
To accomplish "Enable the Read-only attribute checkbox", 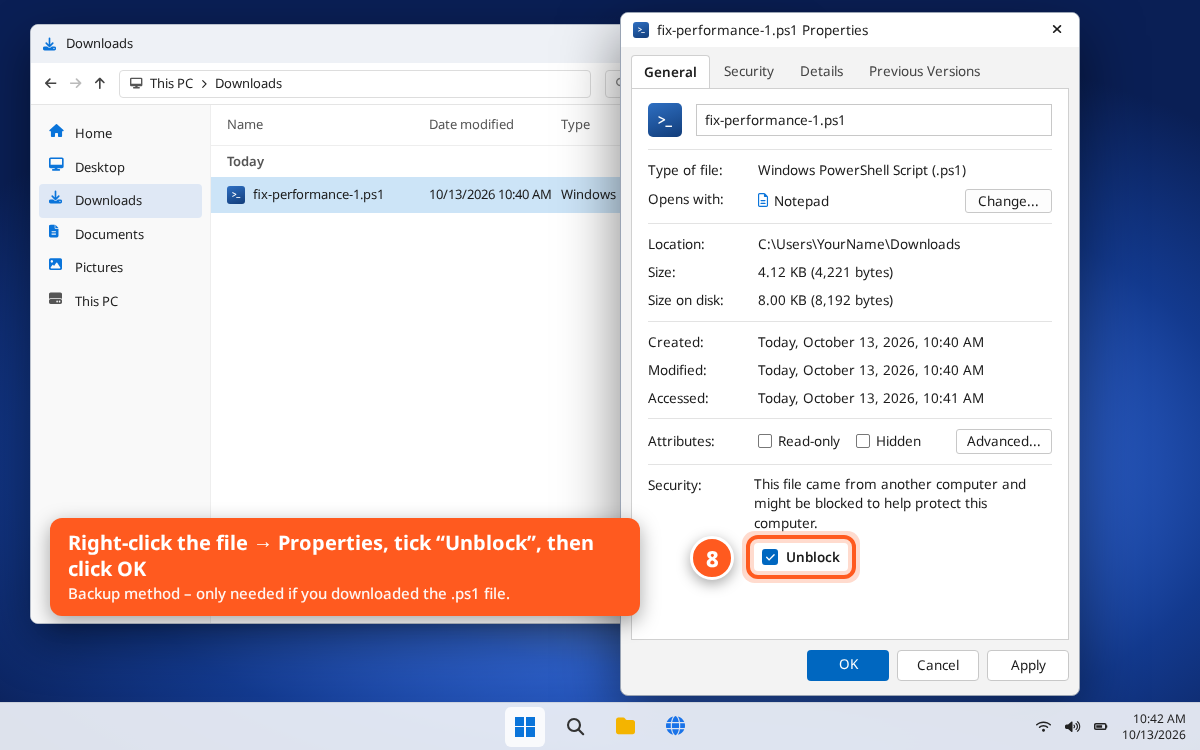I will pyautogui.click(x=765, y=441).
